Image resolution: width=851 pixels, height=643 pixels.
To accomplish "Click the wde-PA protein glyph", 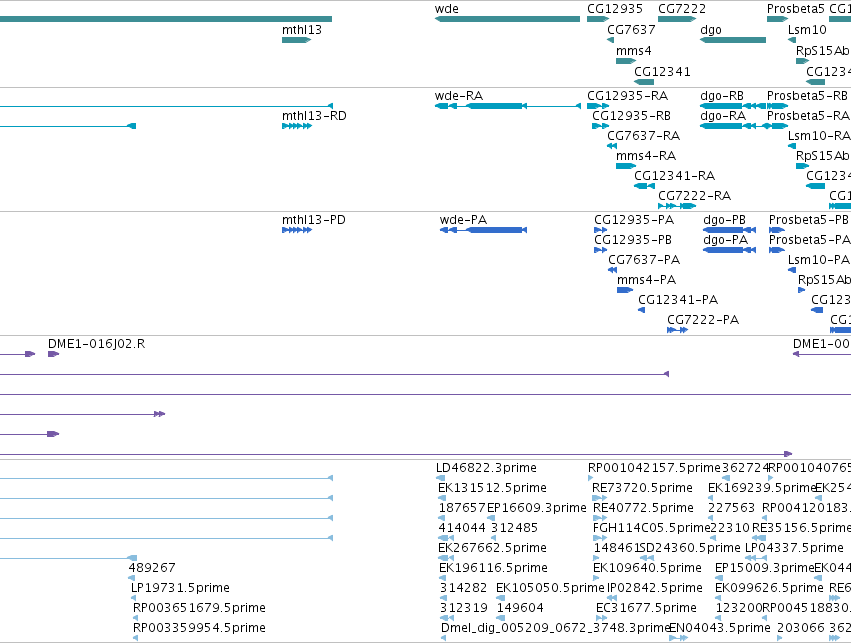I will point(483,230).
